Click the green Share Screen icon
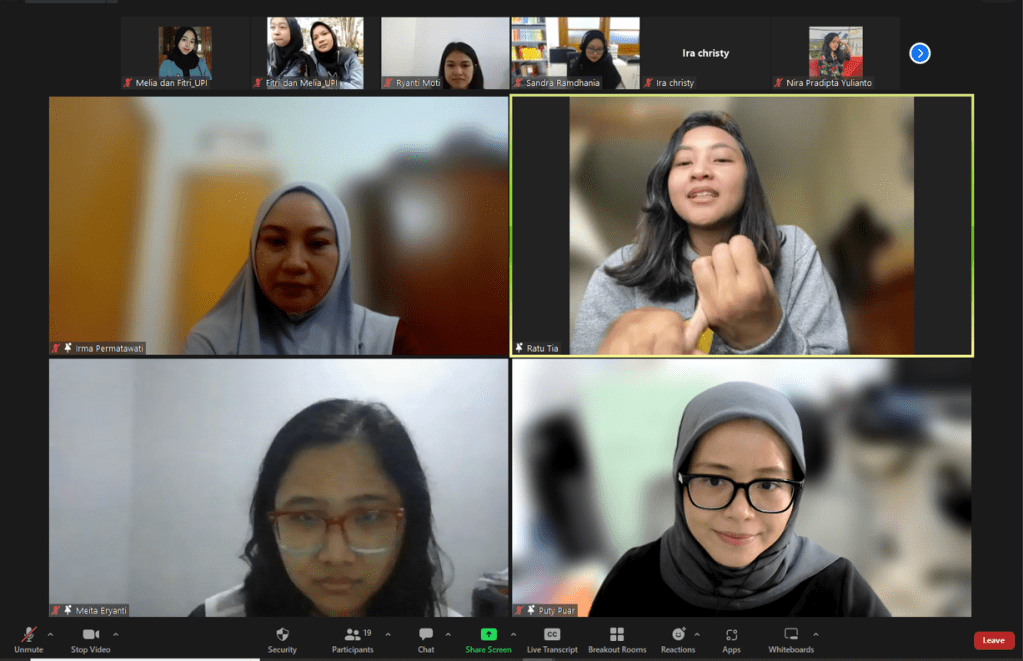The width and height of the screenshot is (1023, 661). (x=488, y=635)
